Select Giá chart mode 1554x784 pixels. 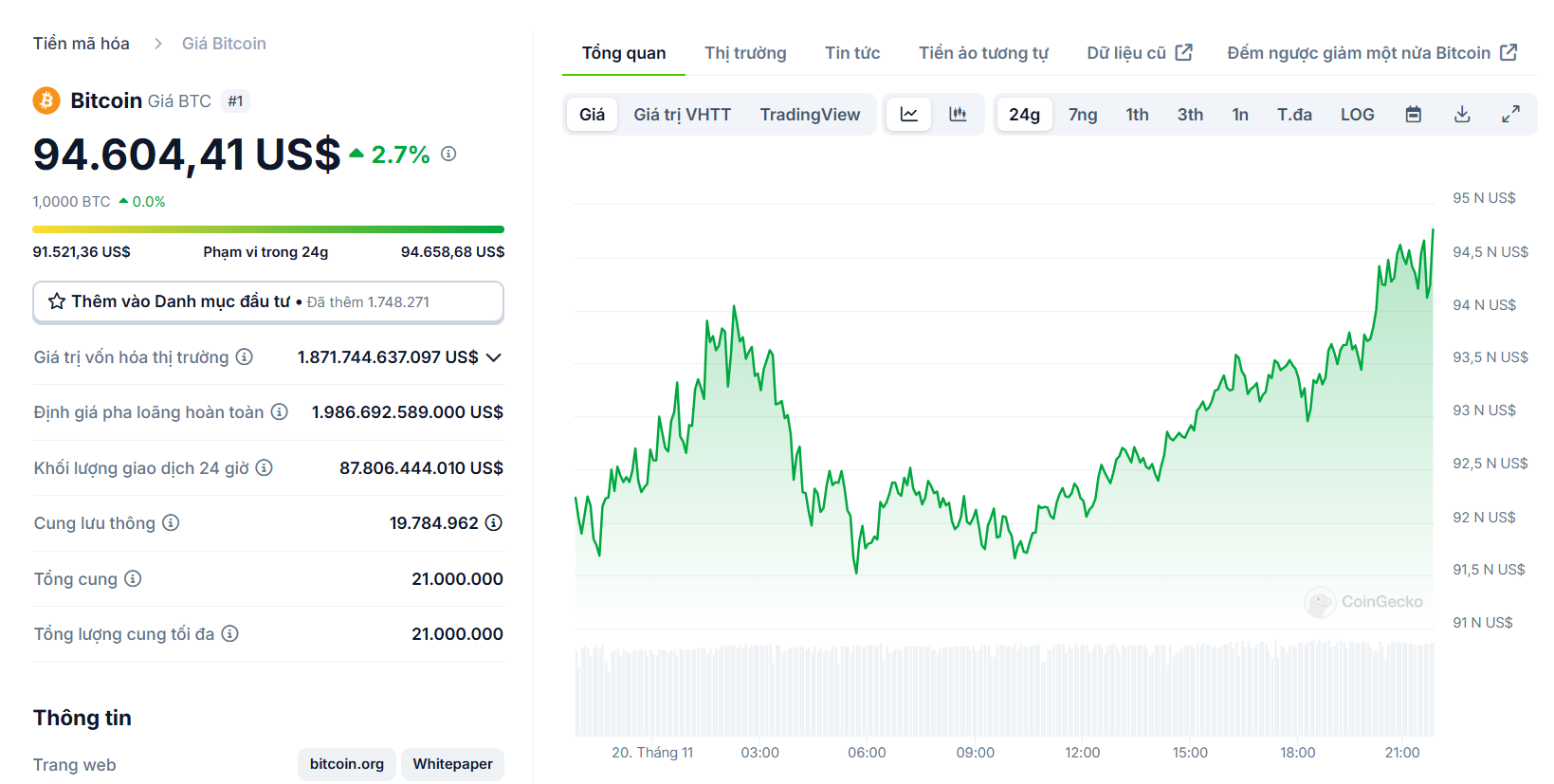pyautogui.click(x=593, y=115)
